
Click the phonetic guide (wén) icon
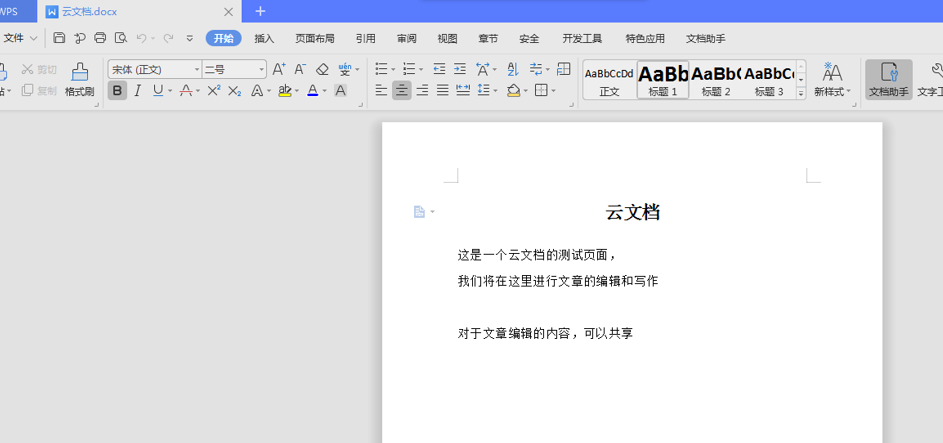point(345,69)
